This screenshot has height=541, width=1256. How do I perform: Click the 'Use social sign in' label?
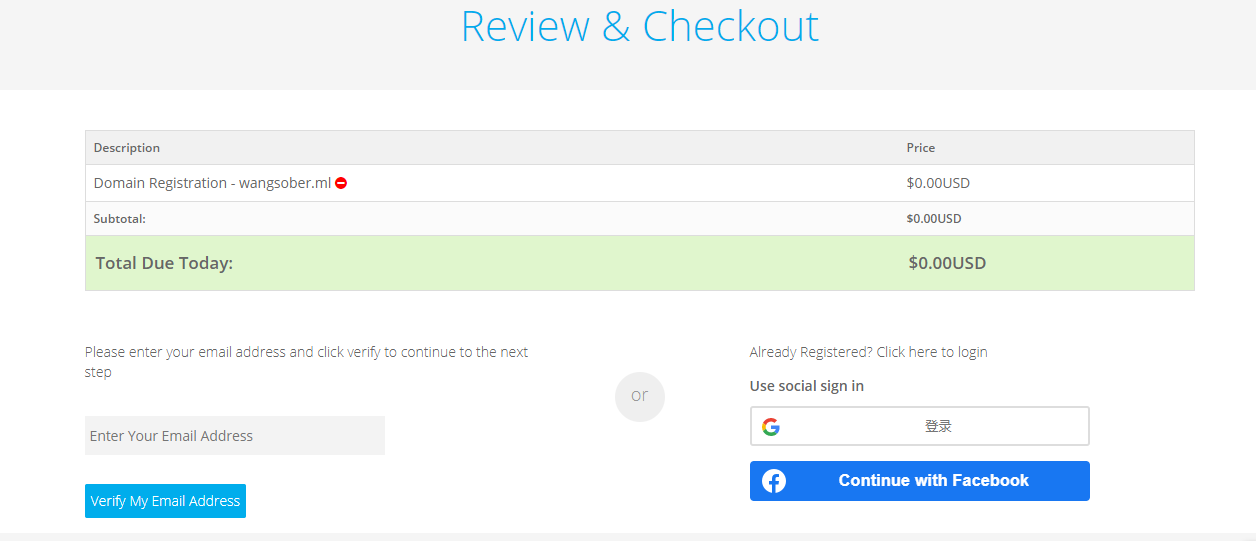[807, 386]
